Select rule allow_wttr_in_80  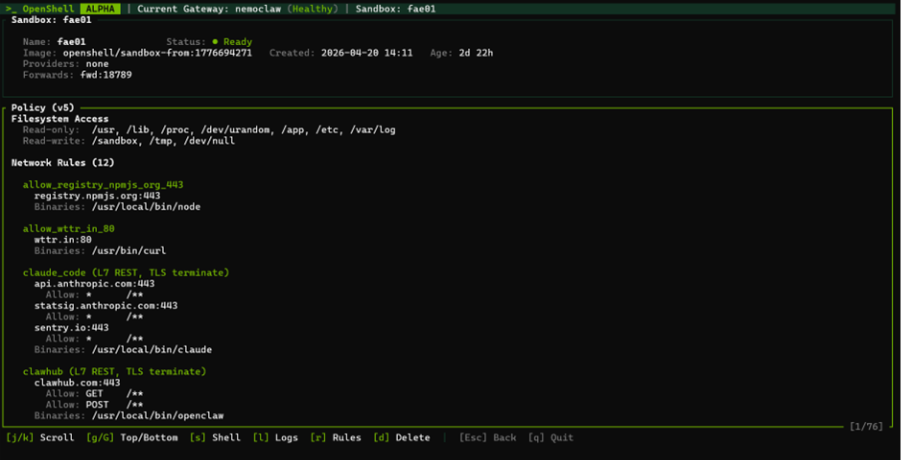[x=68, y=229]
